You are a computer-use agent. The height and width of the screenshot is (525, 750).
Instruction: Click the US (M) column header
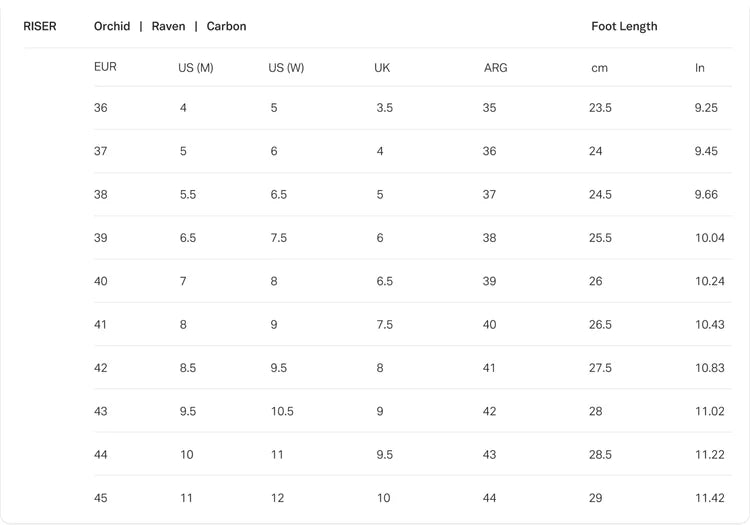(196, 68)
